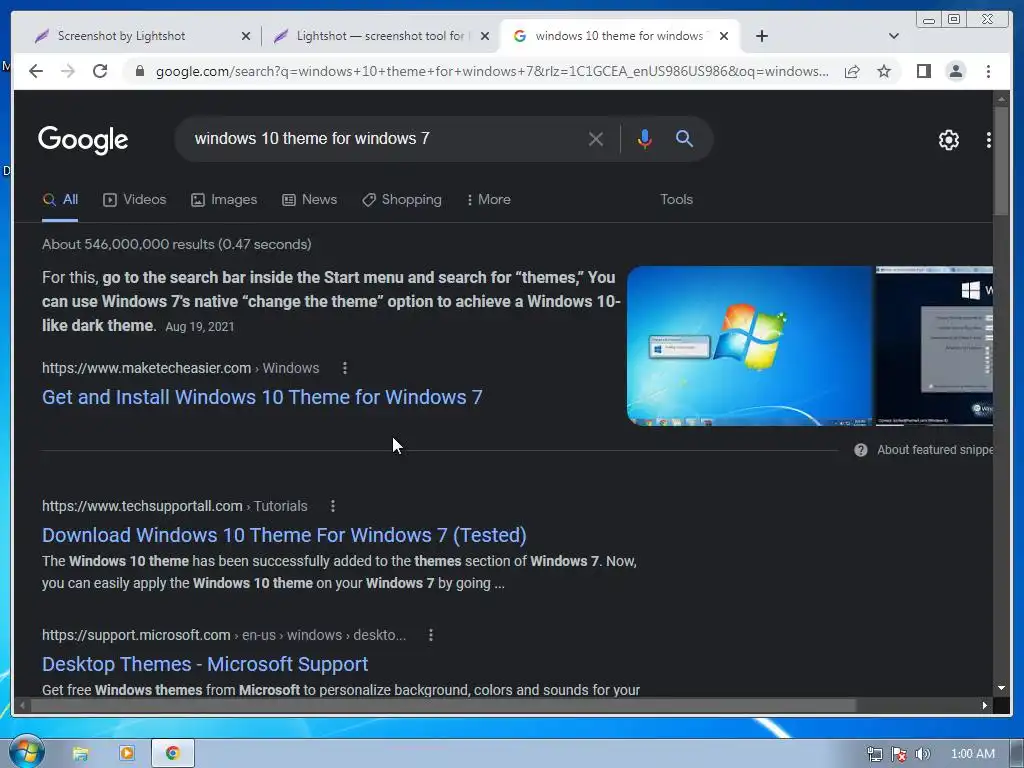The height and width of the screenshot is (768, 1024).
Task: Click horizontal scrollbar right arrow
Action: click(x=985, y=705)
